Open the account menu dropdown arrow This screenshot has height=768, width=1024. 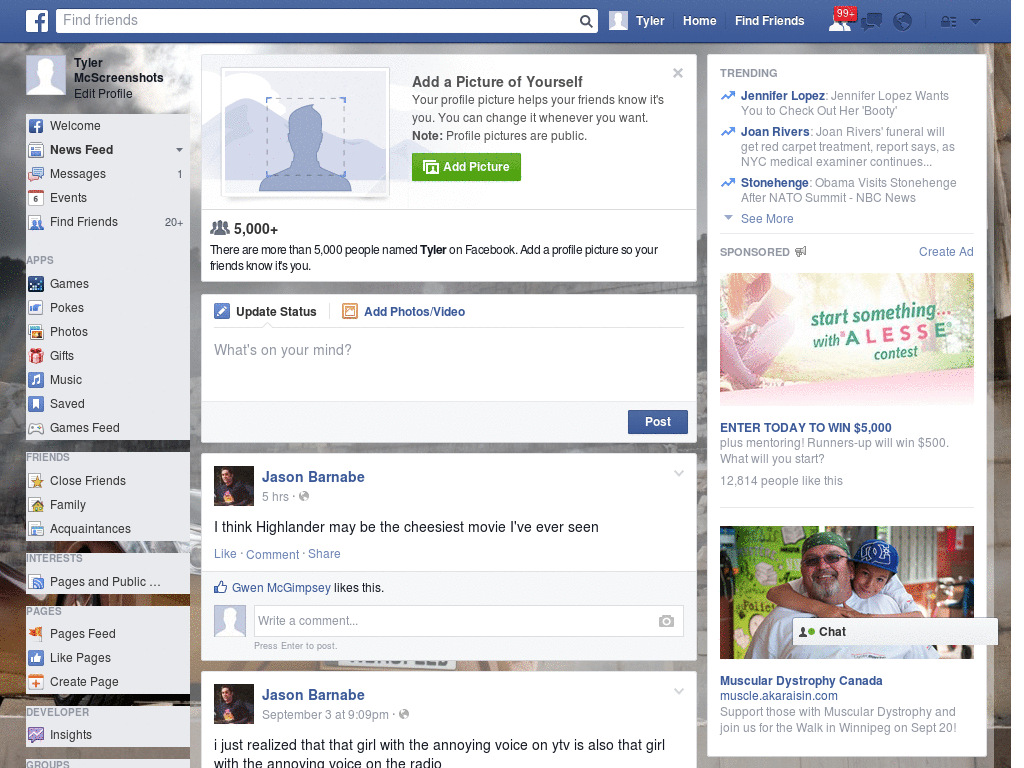pyautogui.click(x=975, y=22)
